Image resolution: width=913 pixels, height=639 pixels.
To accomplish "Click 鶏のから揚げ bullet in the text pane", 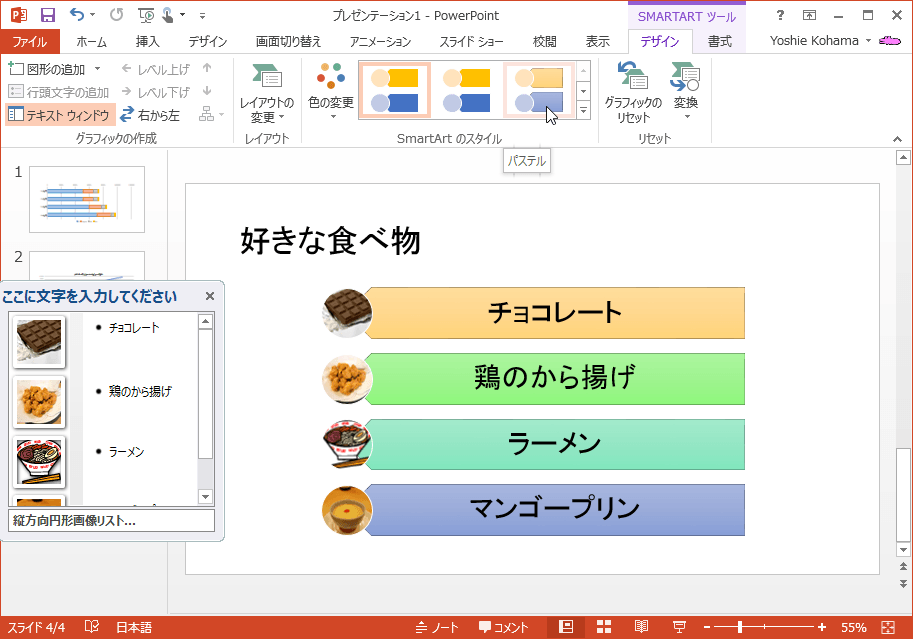I will pos(140,391).
